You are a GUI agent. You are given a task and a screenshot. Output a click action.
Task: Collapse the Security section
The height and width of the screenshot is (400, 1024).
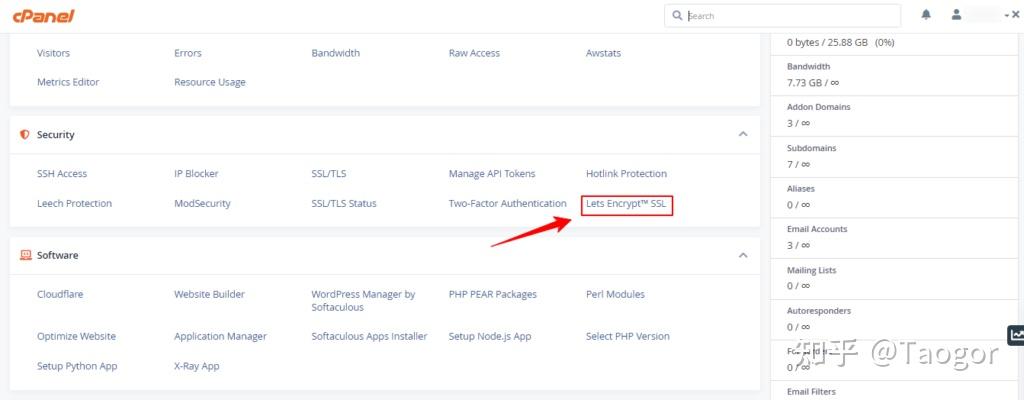(742, 134)
